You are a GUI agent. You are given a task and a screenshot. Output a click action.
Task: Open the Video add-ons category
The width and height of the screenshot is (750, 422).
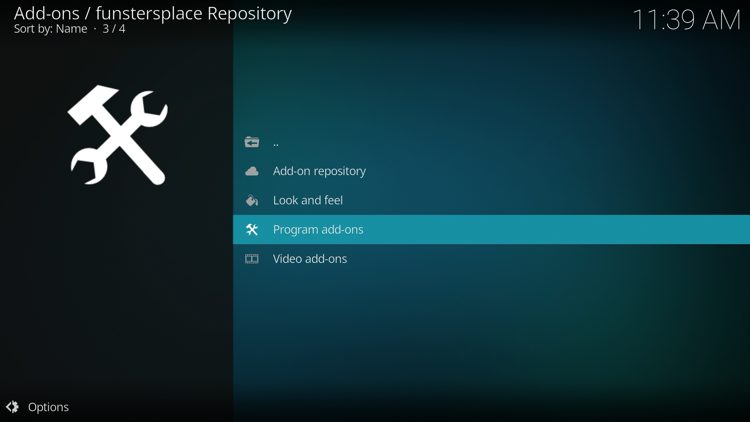310,259
